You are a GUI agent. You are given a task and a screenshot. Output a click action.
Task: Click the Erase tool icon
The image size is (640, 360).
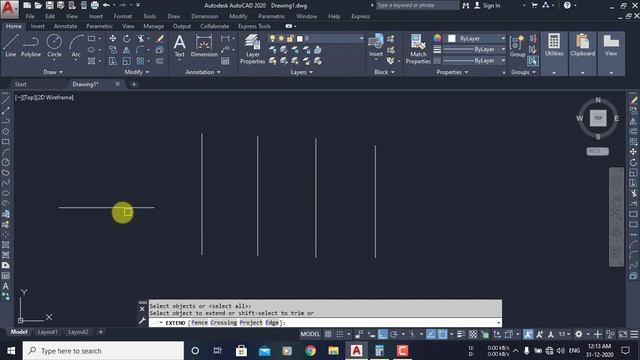[x=160, y=39]
